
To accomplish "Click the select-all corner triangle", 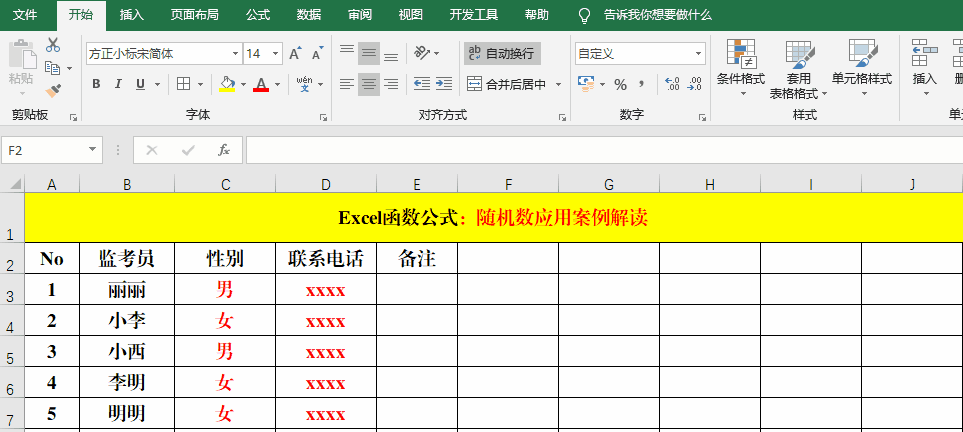I will coord(13,184).
